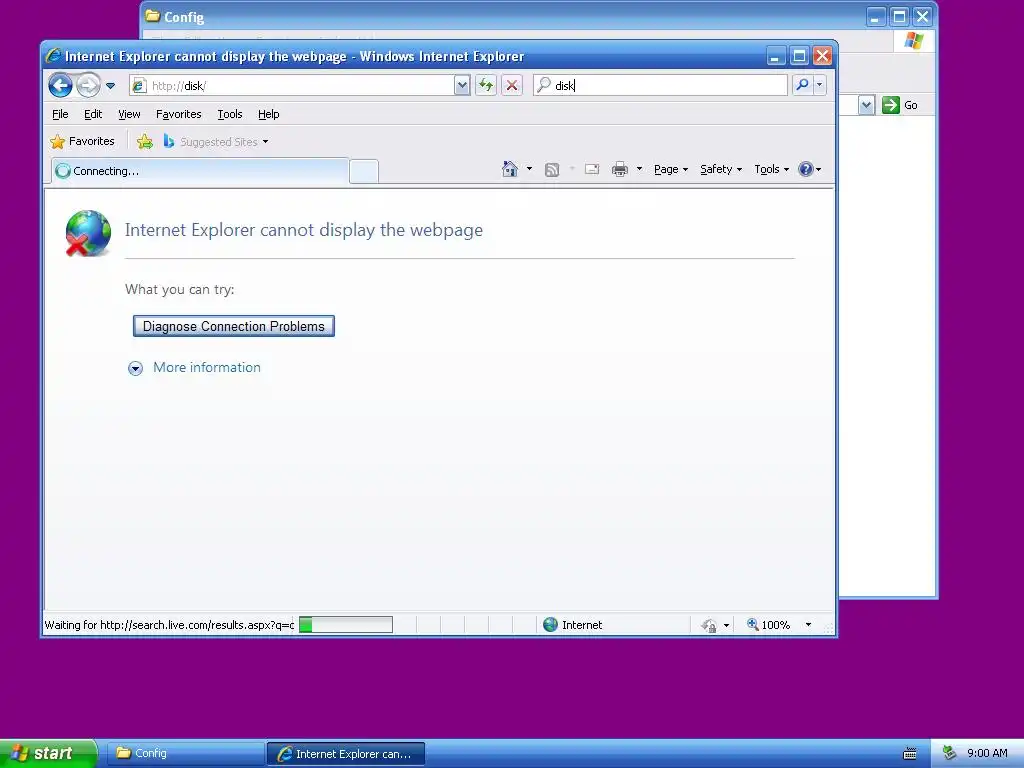Minimize the Internet Explorer window
Image resolution: width=1024 pixels, height=768 pixels.
point(775,56)
